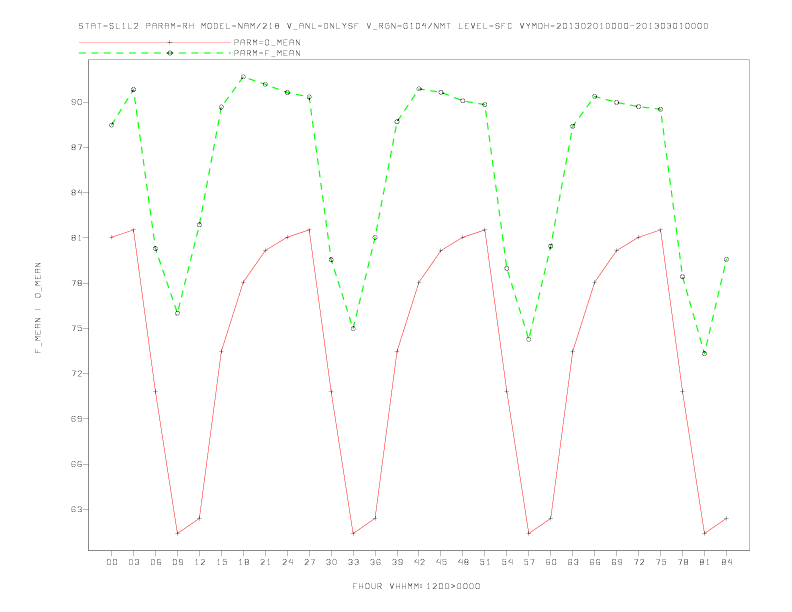The width and height of the screenshot is (792, 612).
Task: Click the horizontal axis title FHOUR VHHMM
Action: point(416,586)
